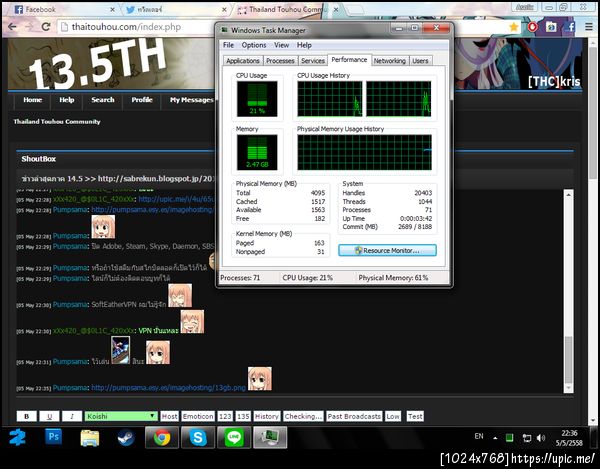Click the red Opera-style extension icon
Viewport: 600px width, 469px height.
point(532,27)
